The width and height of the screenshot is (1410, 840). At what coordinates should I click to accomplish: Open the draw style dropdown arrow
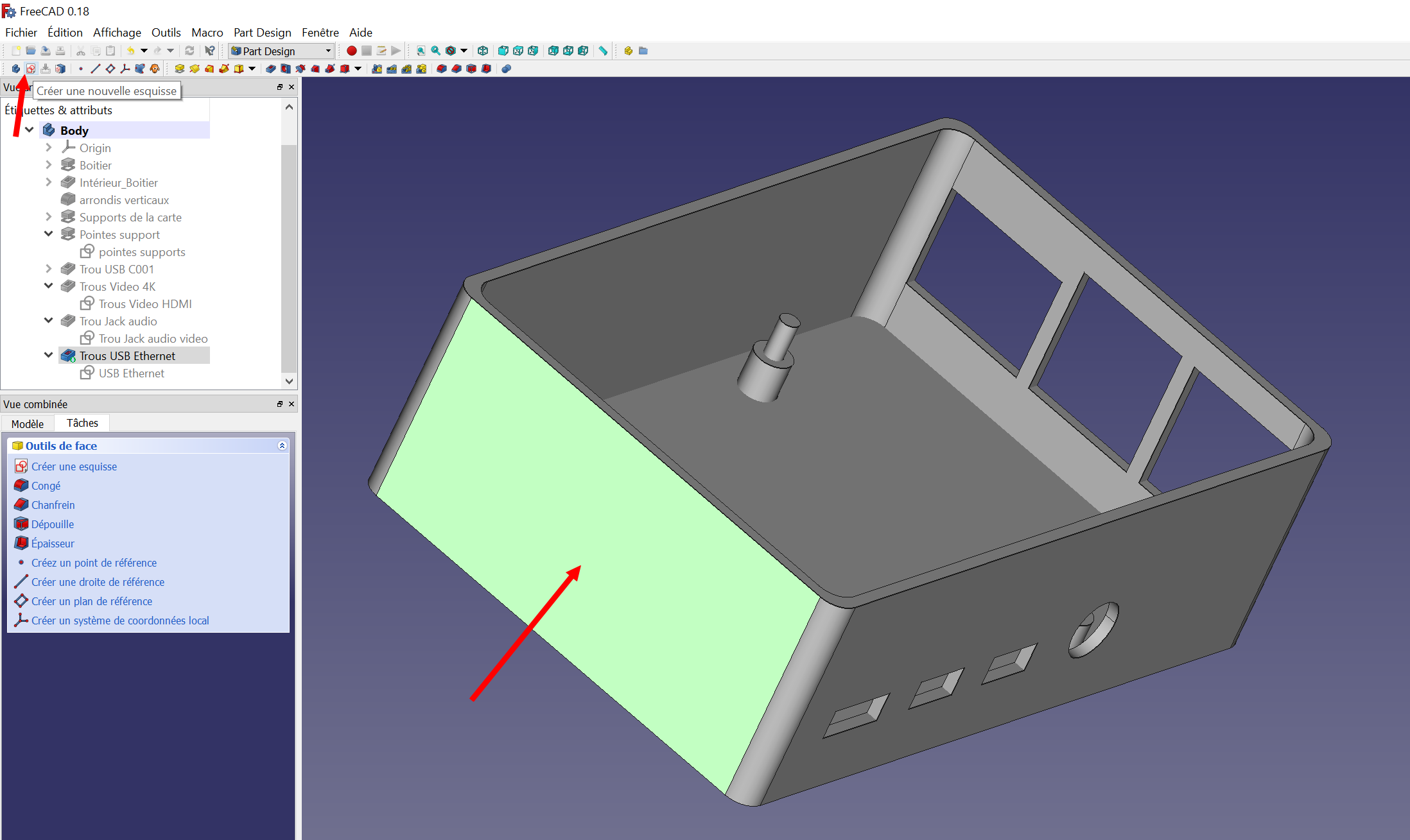(x=464, y=51)
